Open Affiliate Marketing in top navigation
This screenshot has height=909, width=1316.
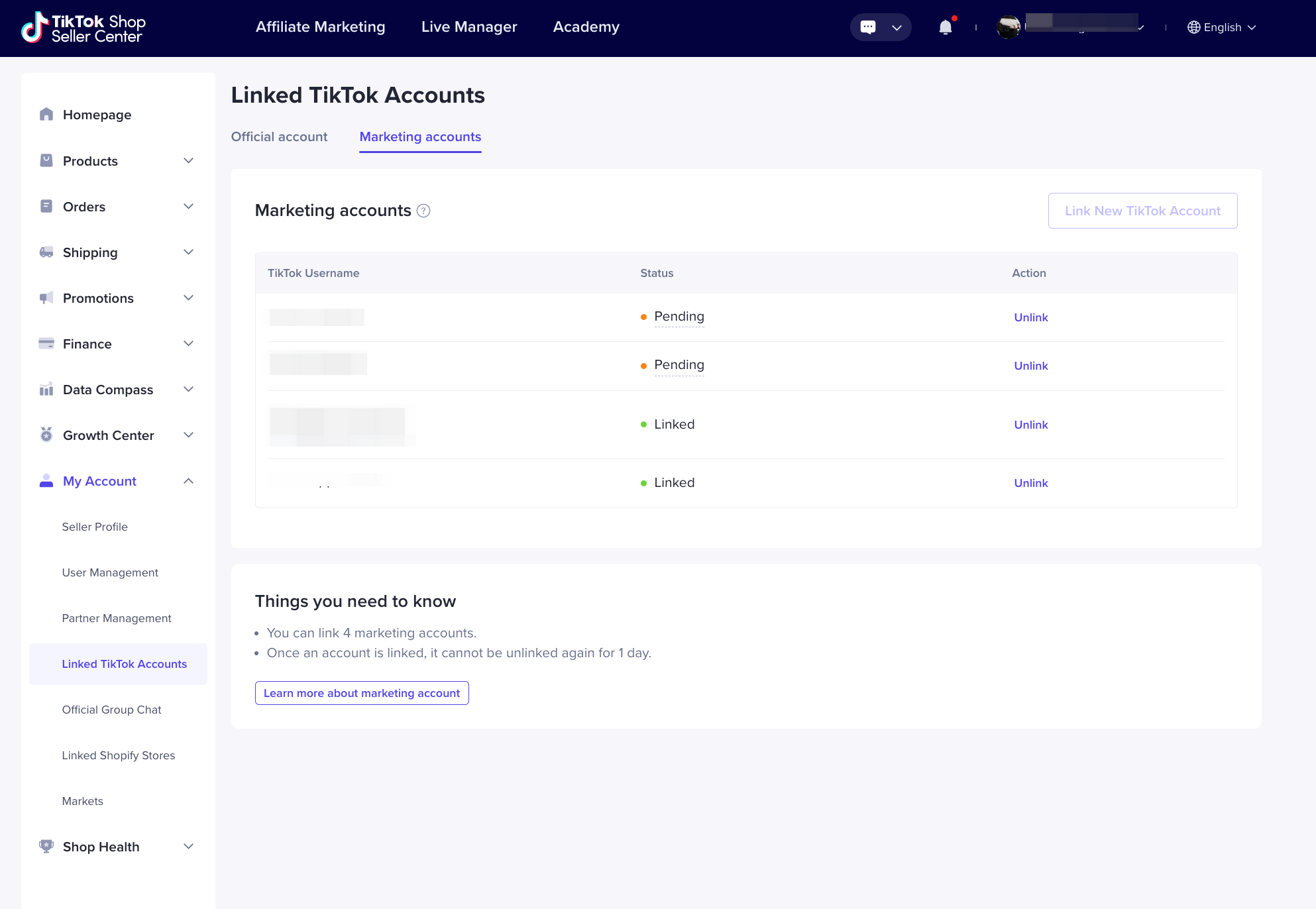click(x=320, y=27)
